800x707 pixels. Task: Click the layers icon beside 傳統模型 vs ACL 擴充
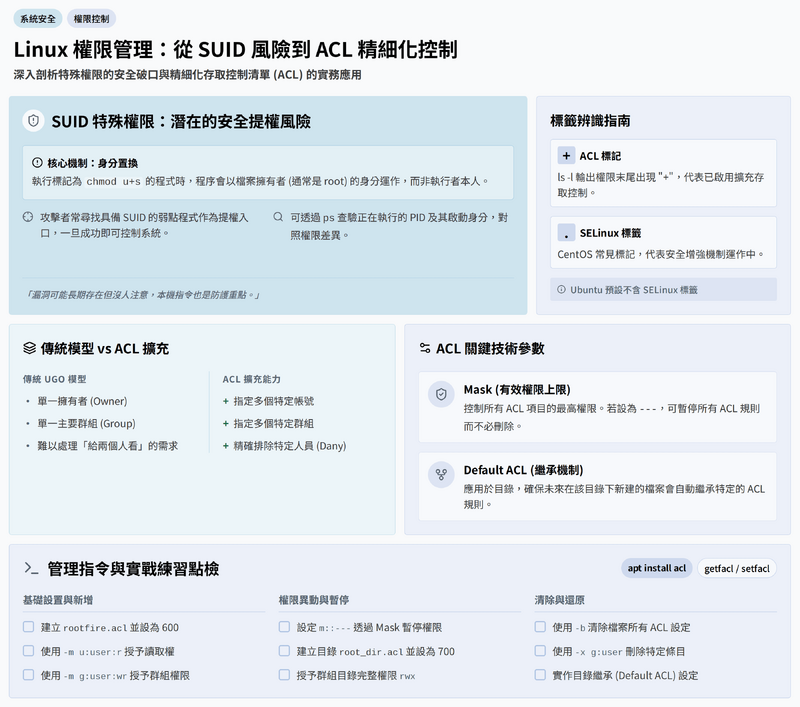pos(30,348)
